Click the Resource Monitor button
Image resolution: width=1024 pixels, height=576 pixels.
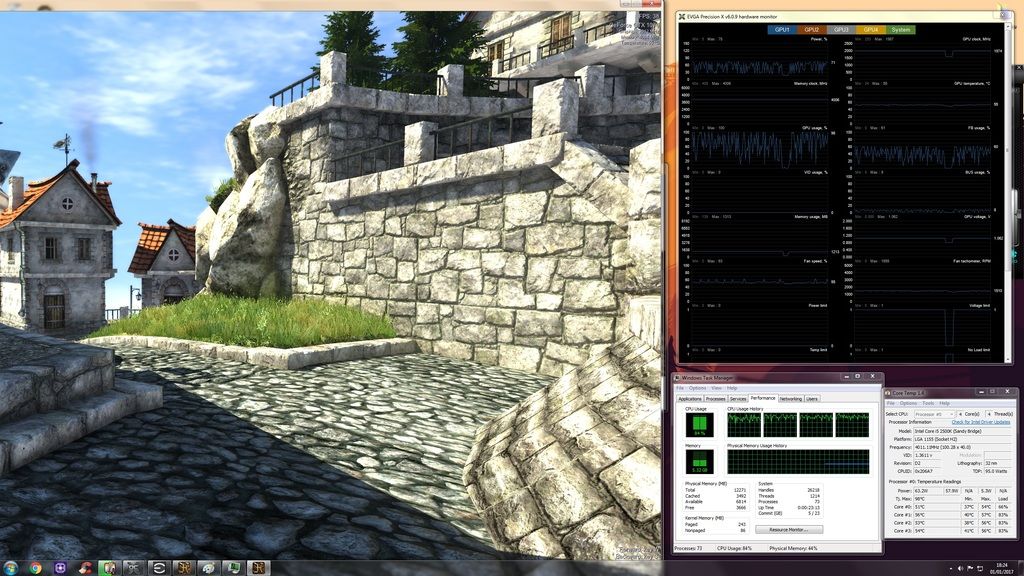(x=789, y=530)
